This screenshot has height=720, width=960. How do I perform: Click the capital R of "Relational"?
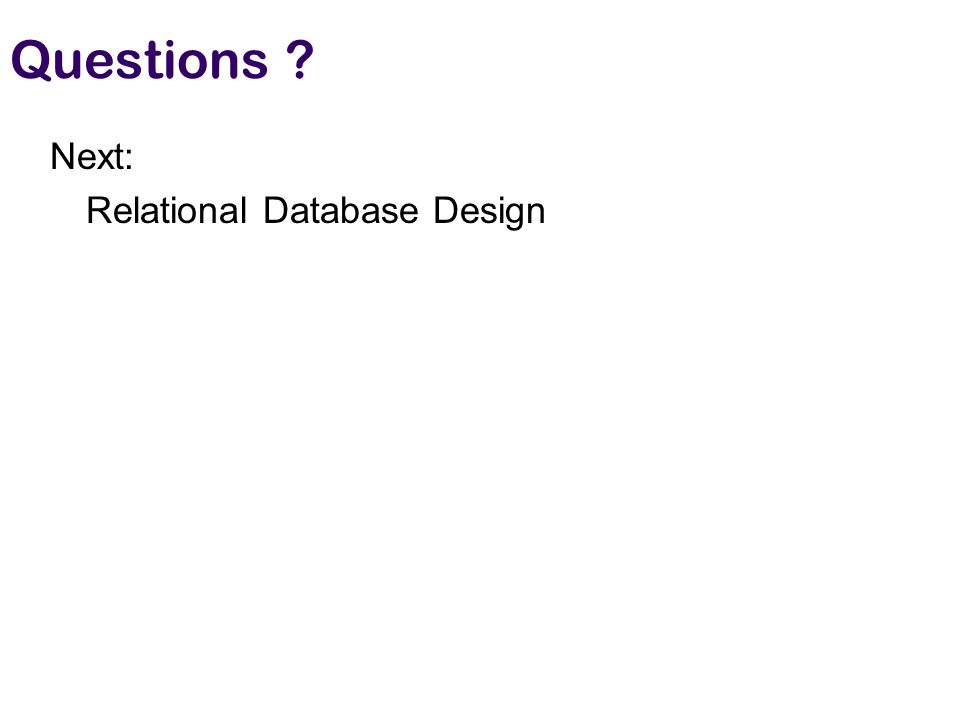click(x=98, y=211)
